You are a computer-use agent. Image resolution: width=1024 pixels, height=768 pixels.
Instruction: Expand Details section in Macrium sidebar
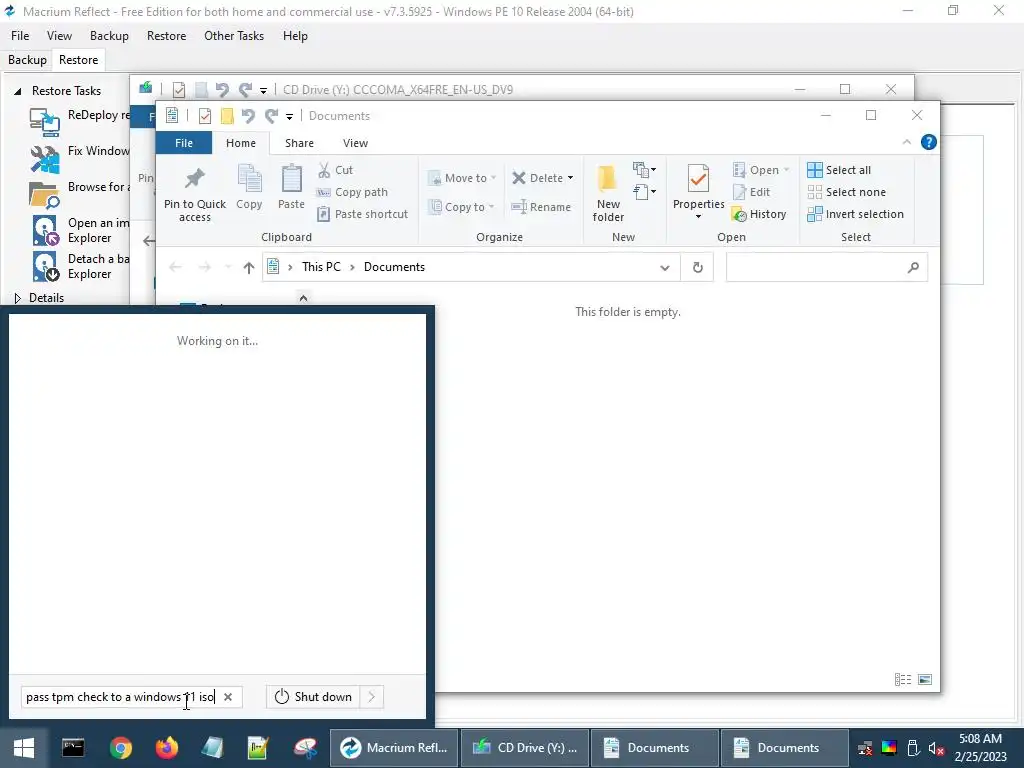coord(18,298)
